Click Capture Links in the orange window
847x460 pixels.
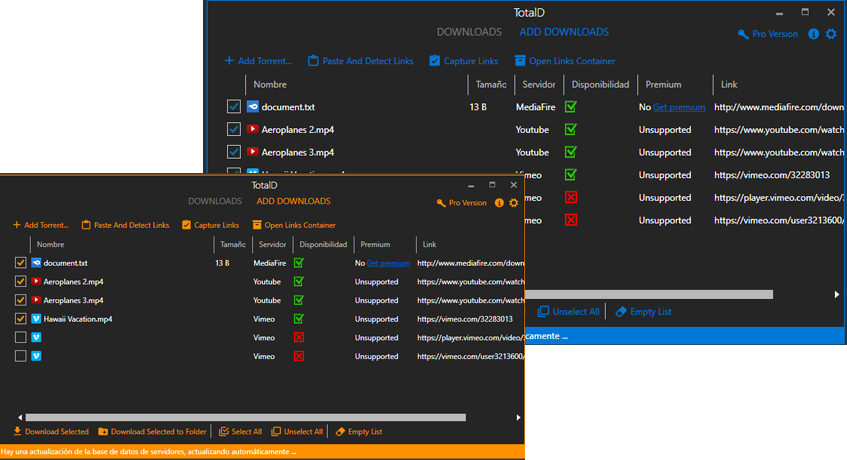(211, 225)
